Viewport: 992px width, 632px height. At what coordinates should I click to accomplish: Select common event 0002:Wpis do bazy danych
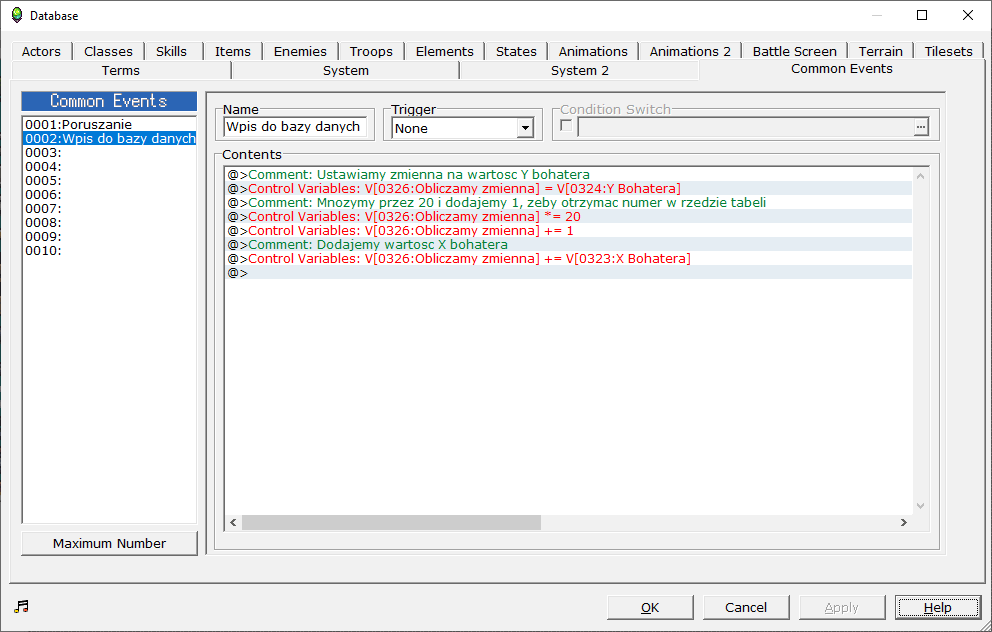coord(109,139)
